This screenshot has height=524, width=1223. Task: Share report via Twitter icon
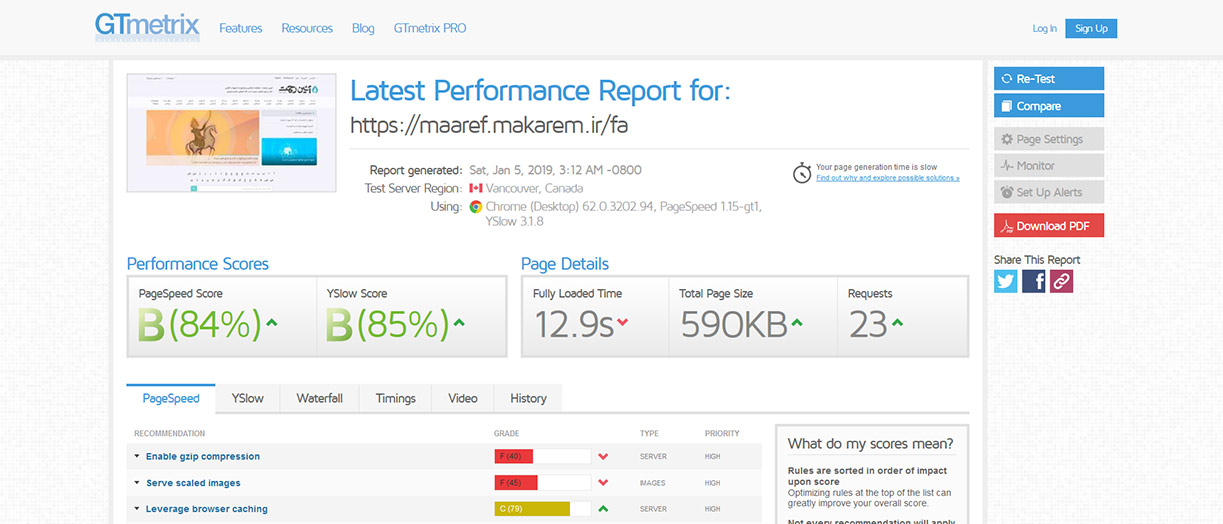click(1006, 281)
